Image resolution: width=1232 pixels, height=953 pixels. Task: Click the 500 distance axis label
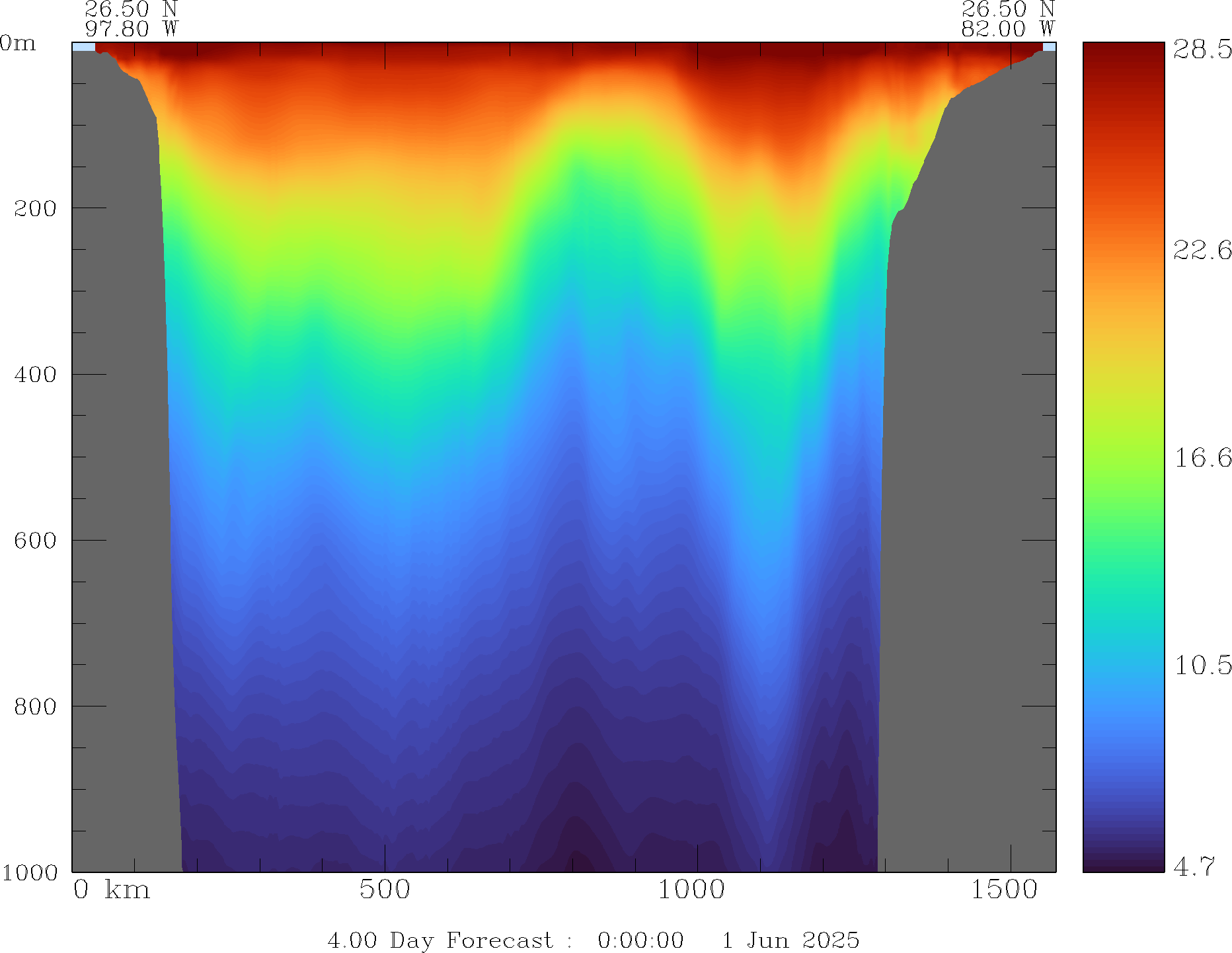385,890
